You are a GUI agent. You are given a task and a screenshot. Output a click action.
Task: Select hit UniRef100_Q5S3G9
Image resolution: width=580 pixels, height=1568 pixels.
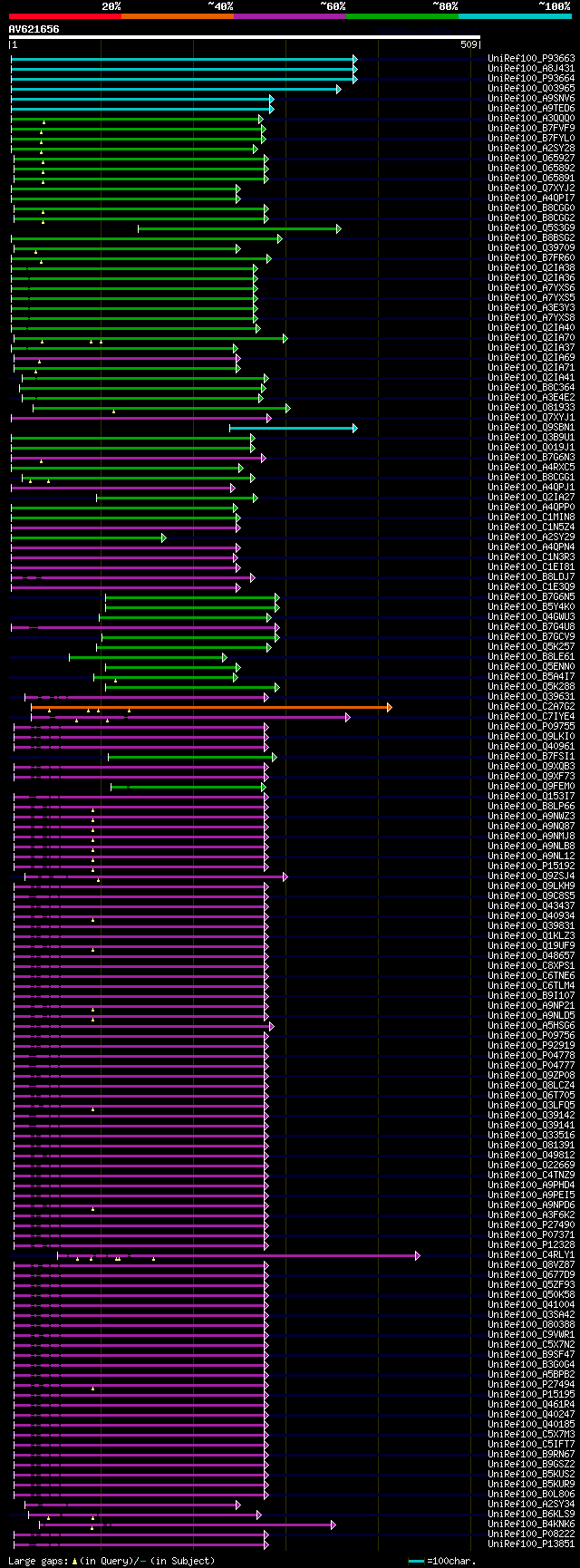531,228
